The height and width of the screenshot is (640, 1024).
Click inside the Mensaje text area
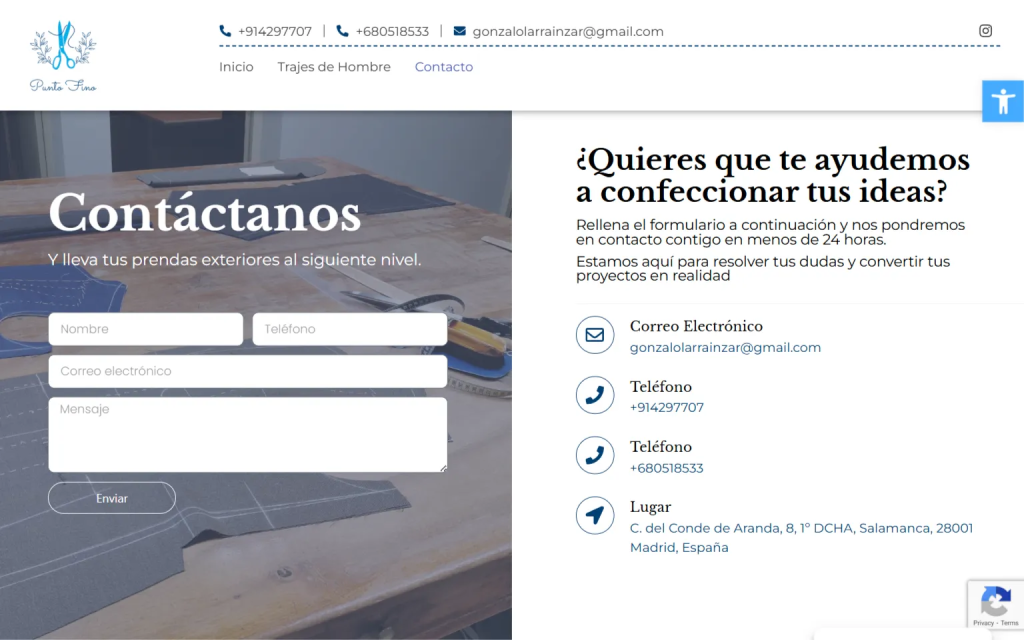click(247, 433)
